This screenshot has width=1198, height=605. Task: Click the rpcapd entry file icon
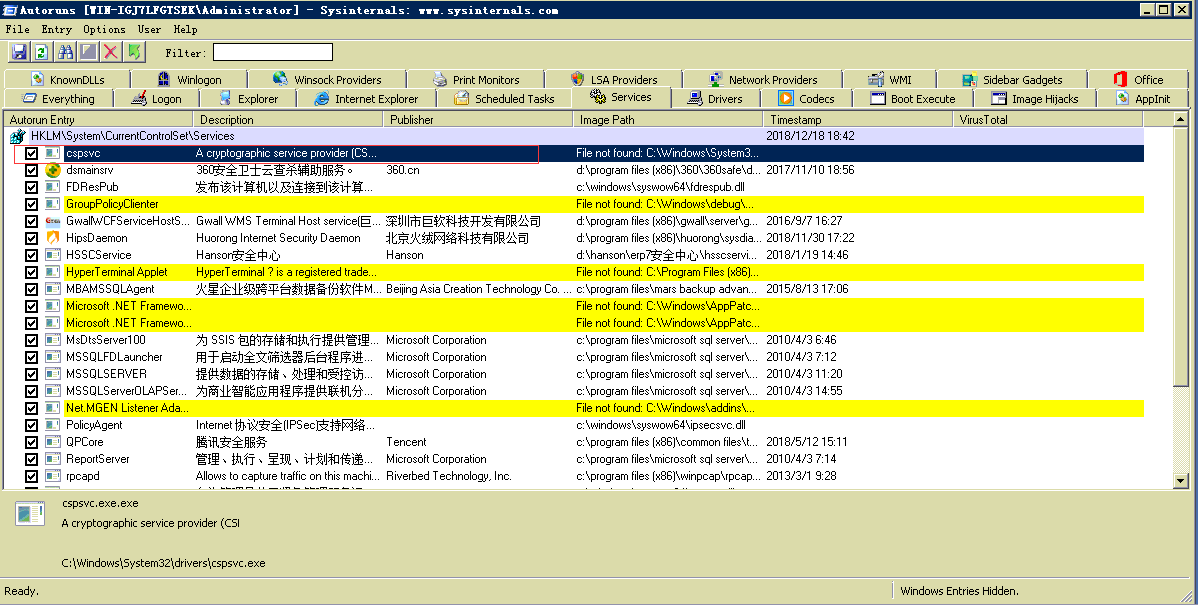[x=53, y=476]
